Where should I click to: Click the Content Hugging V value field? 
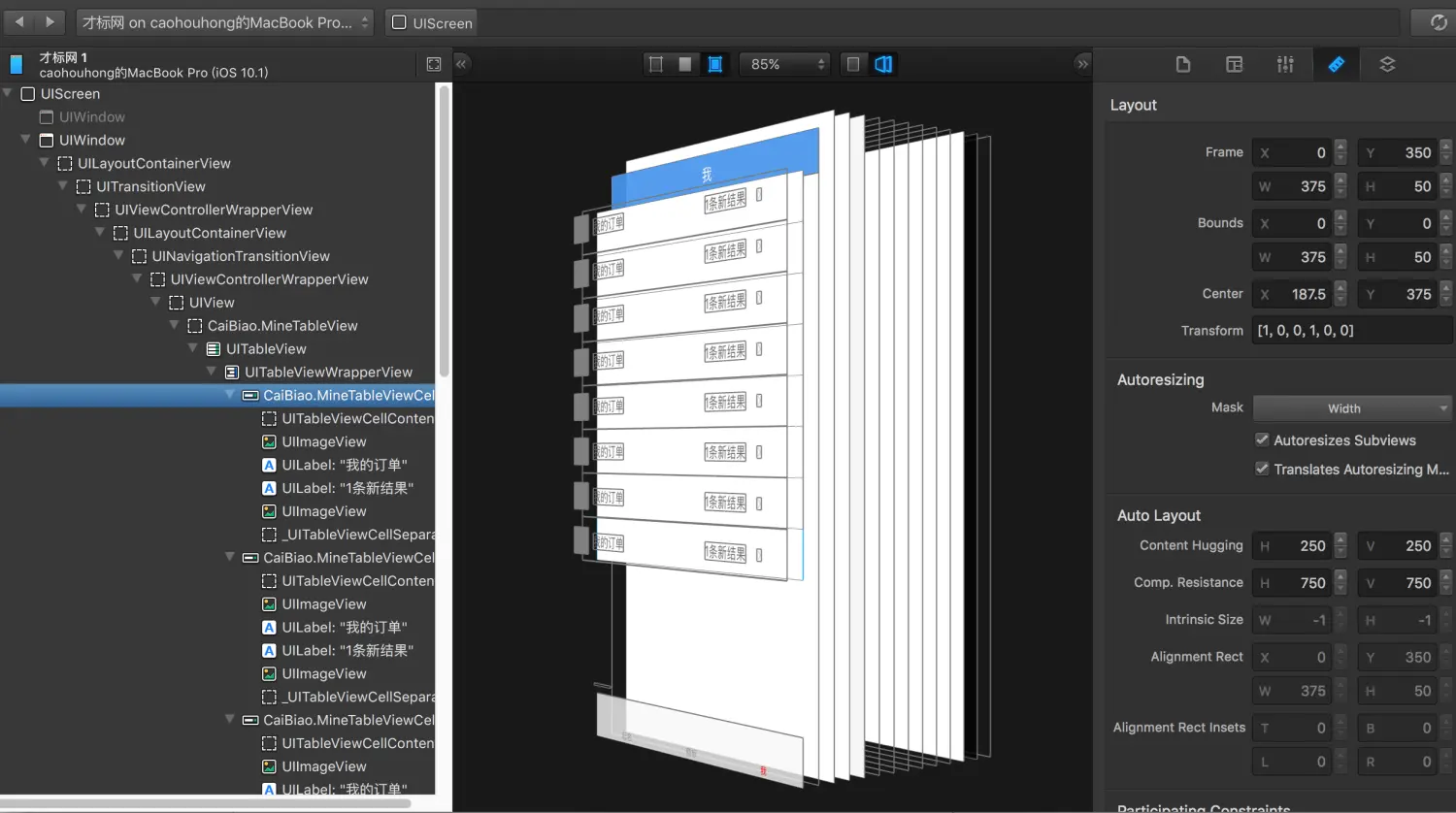point(1398,545)
